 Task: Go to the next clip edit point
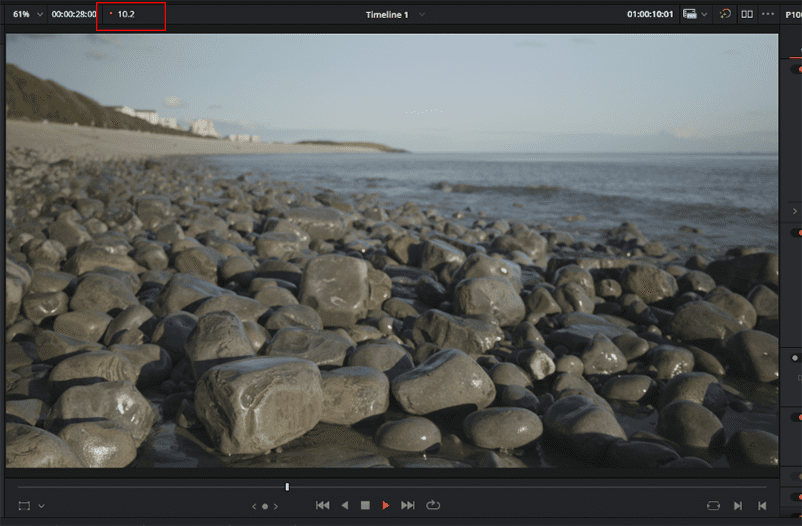point(738,506)
